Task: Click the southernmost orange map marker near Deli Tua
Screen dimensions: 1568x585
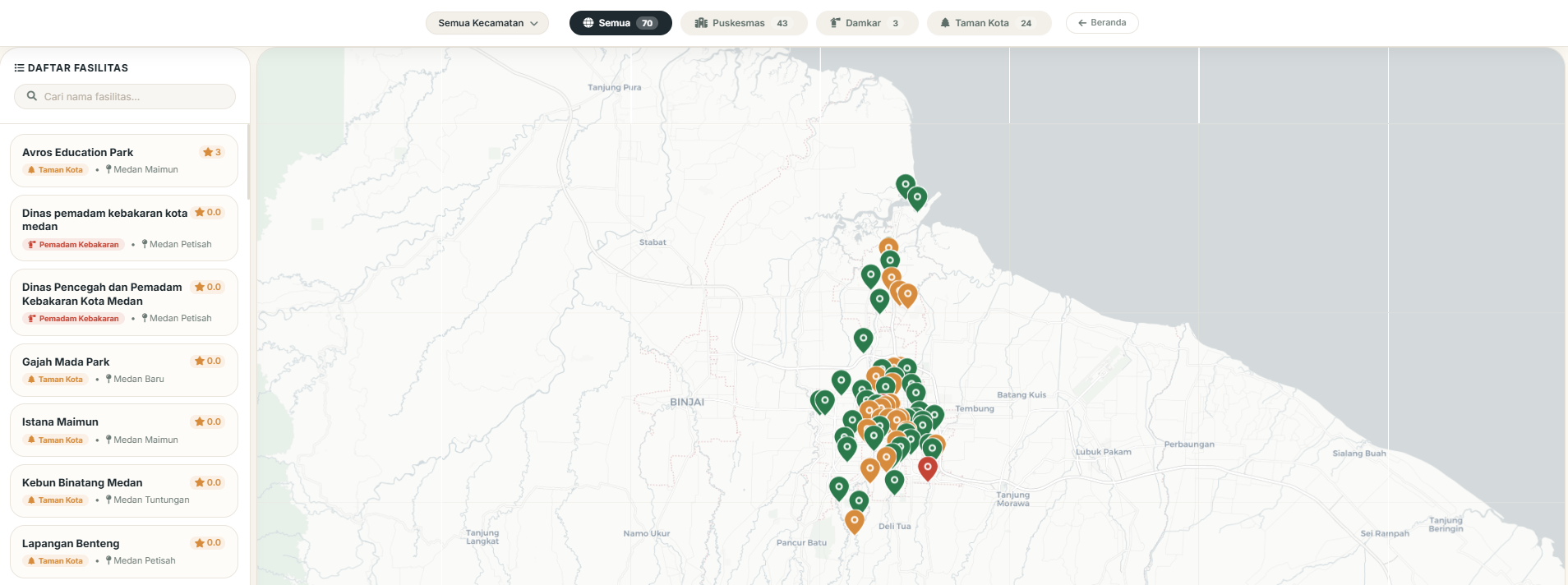Action: 855,521
